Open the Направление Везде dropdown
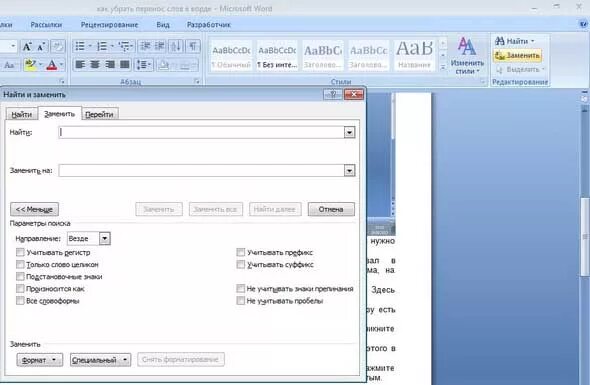The width and height of the screenshot is (590, 385). click(105, 238)
